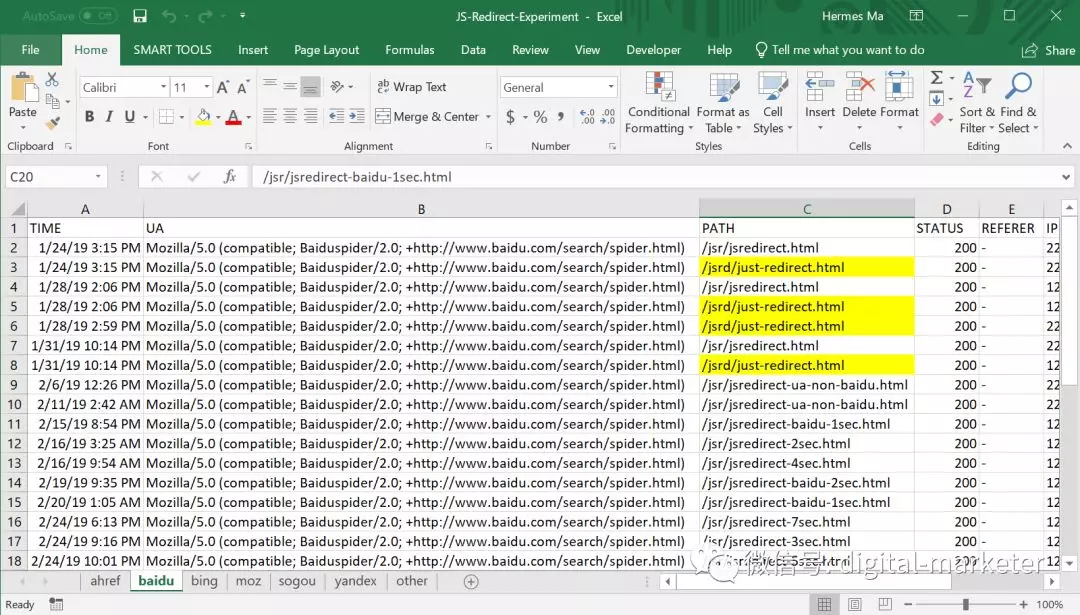Image resolution: width=1080 pixels, height=615 pixels.
Task: Open the Page Layout tab
Action: point(326,50)
